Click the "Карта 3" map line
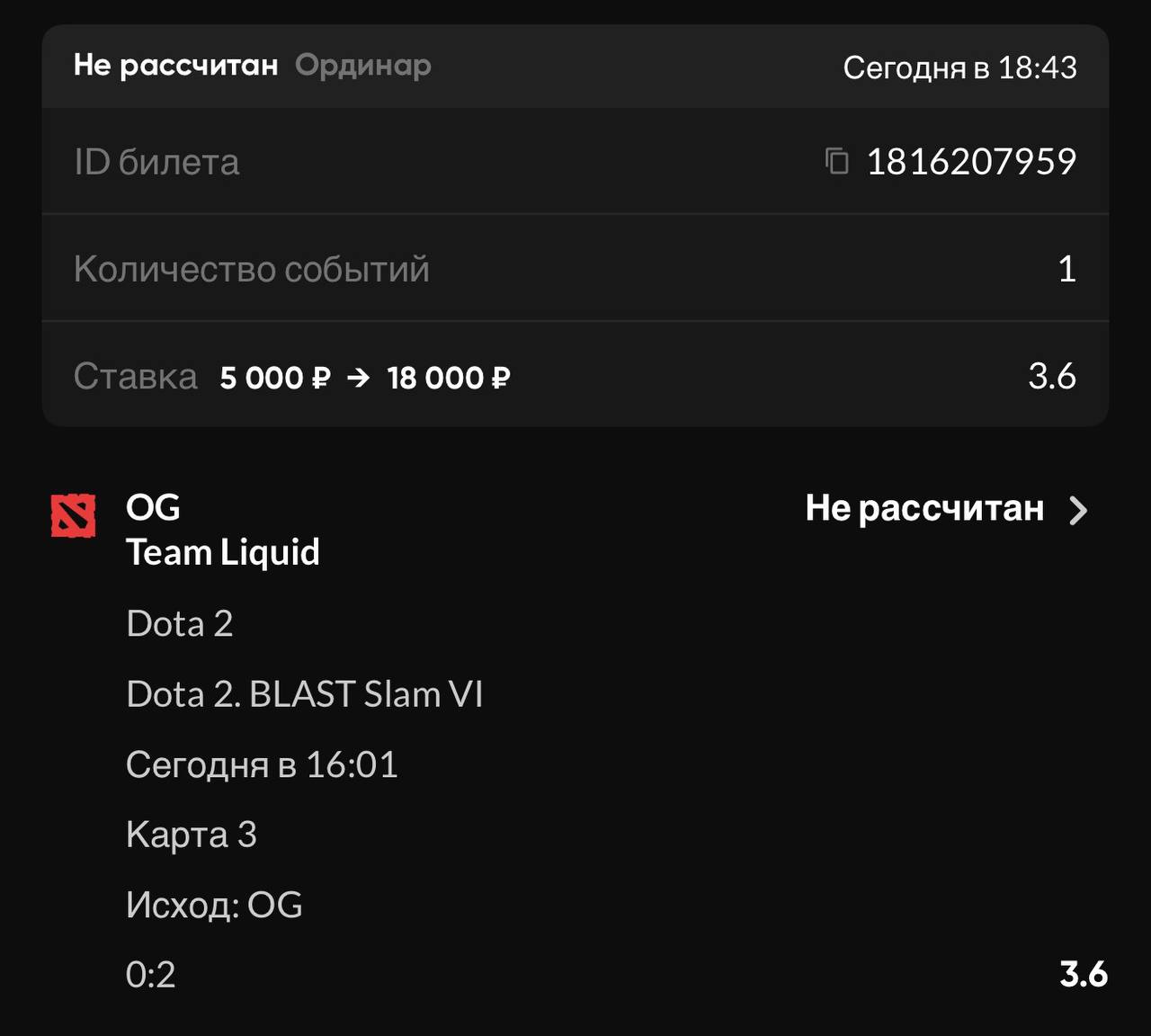The width and height of the screenshot is (1151, 1036). pyautogui.click(x=192, y=835)
